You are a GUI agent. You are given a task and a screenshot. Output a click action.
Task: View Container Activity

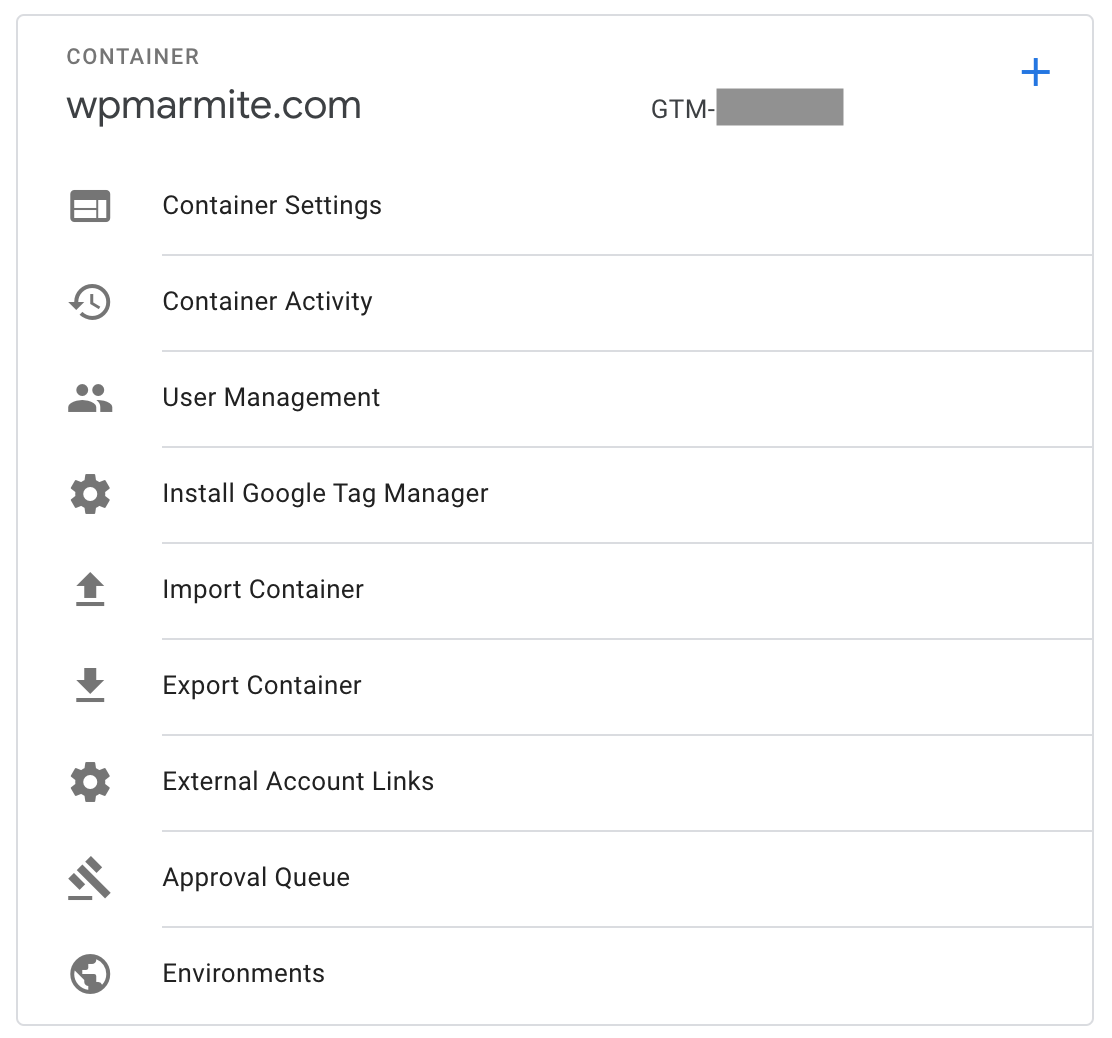click(x=267, y=302)
